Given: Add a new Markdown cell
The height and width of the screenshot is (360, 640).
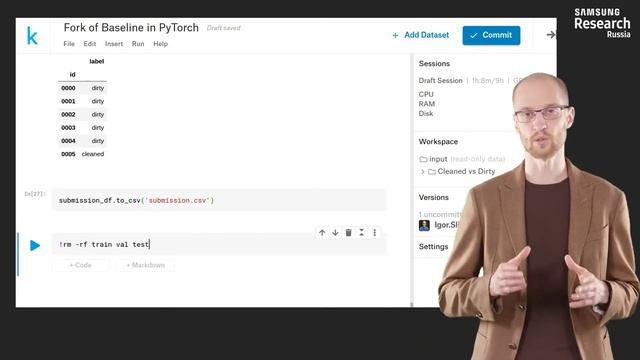Looking at the screenshot, I should tap(145, 265).
